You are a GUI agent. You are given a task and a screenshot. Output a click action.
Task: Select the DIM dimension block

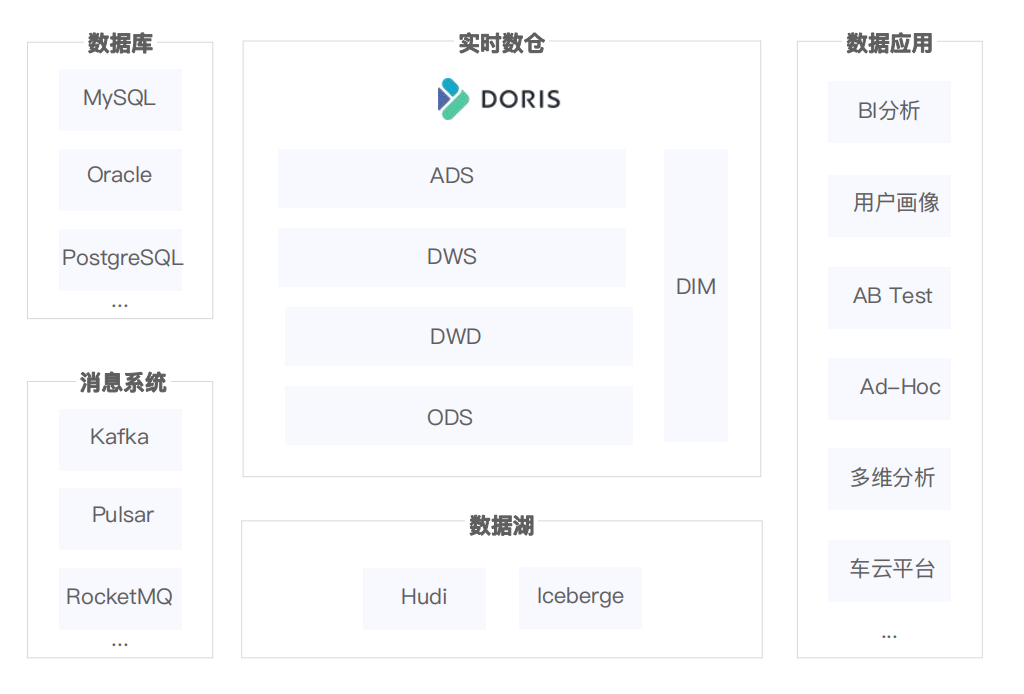tap(695, 286)
